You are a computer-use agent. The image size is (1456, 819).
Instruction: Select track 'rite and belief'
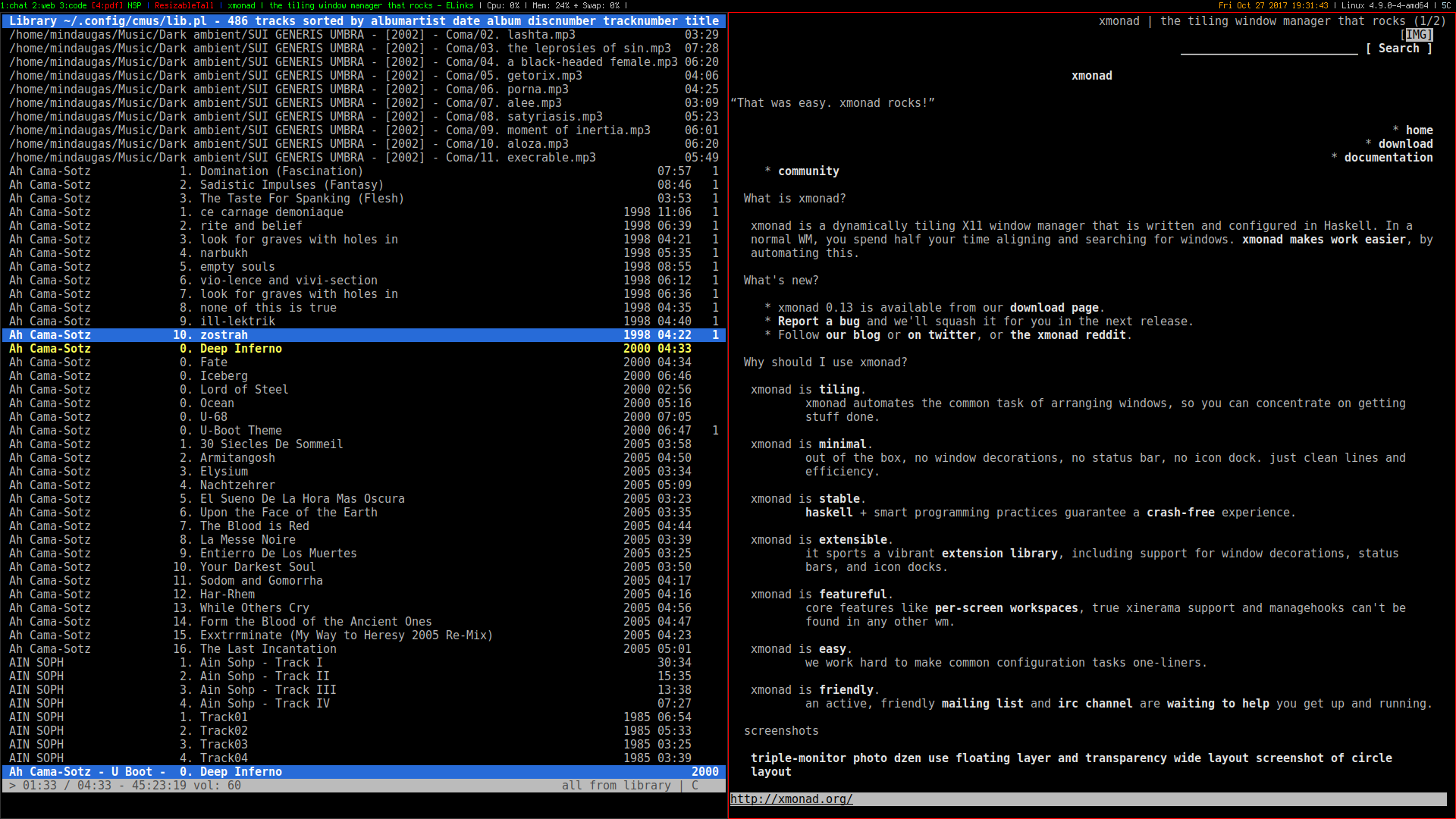pyautogui.click(x=364, y=226)
